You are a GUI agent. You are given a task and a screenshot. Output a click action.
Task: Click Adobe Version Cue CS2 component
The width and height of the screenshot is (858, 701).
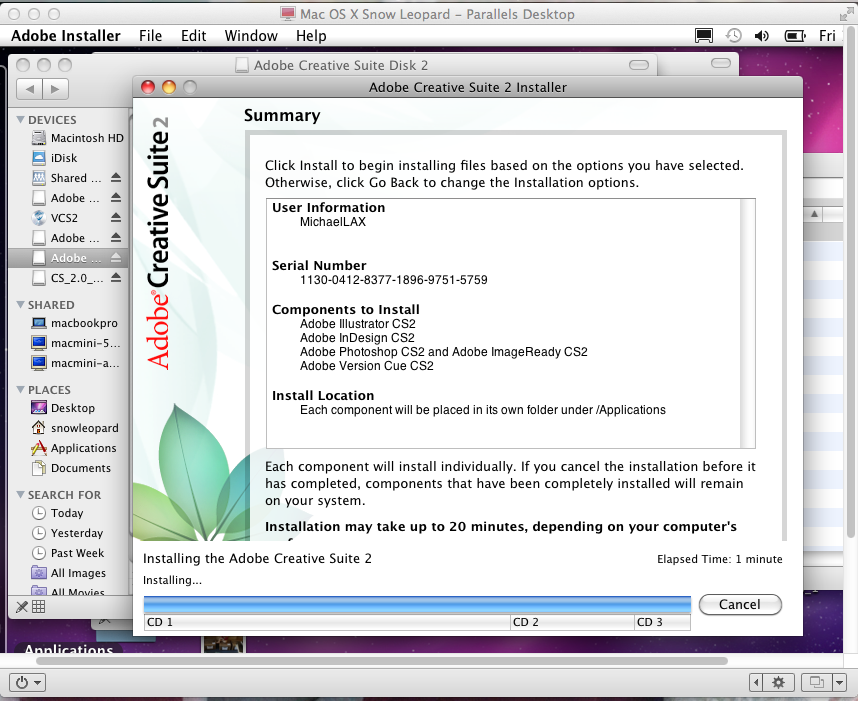[x=367, y=366]
